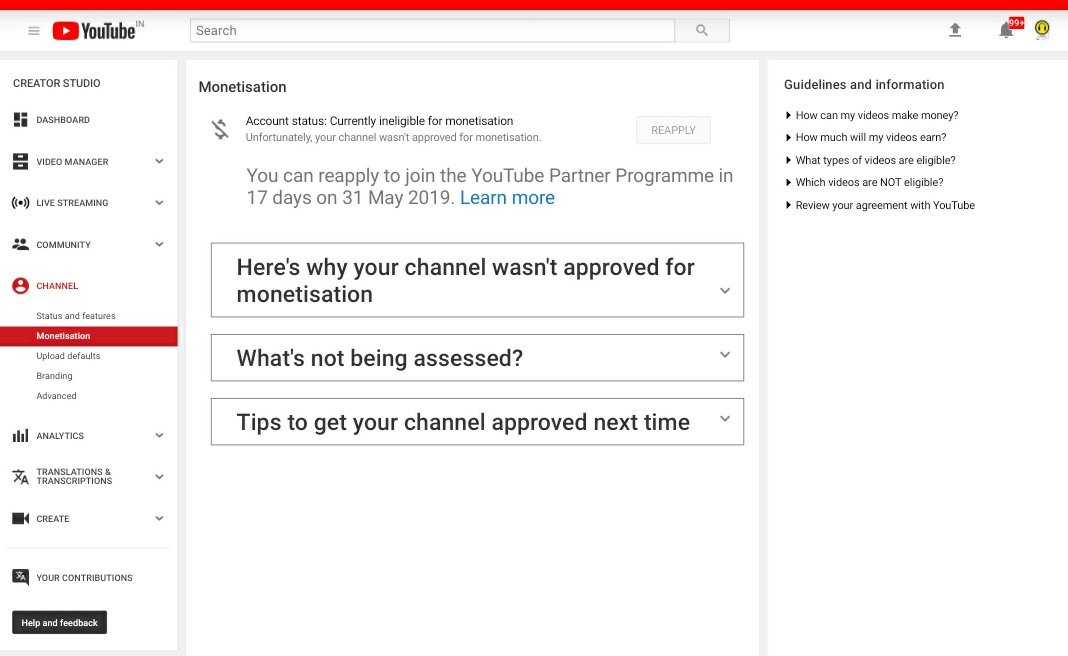
Task: Expand why channel wasn't approved chevron
Action: [x=725, y=291]
